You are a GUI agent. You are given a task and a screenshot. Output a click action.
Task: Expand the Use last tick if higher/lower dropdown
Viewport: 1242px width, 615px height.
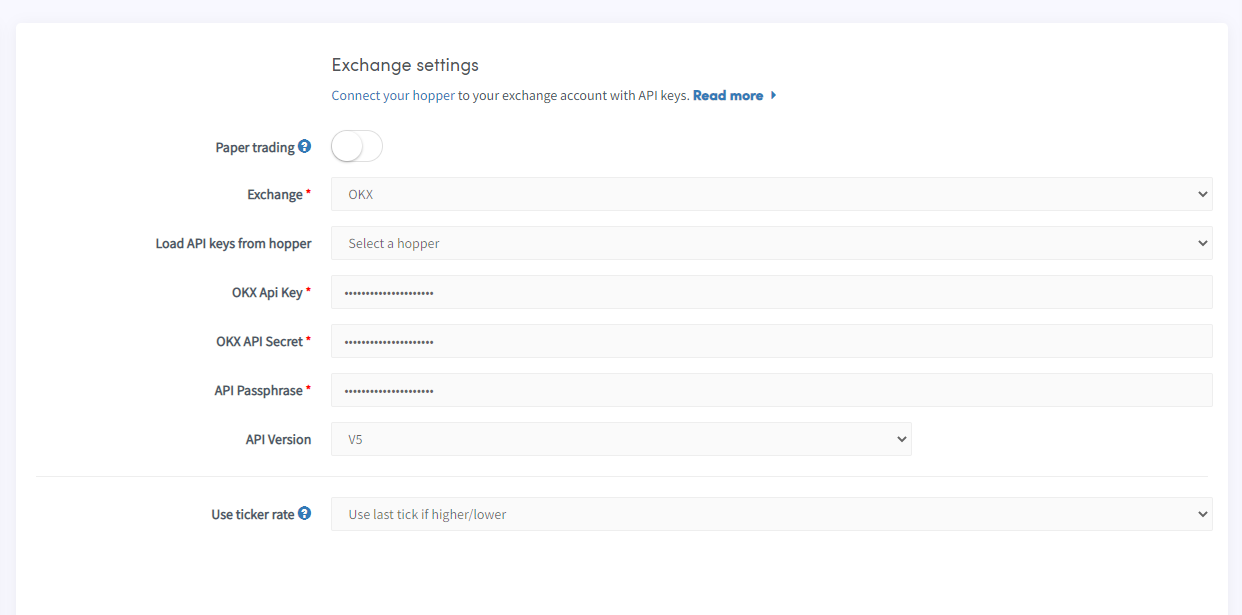point(771,514)
